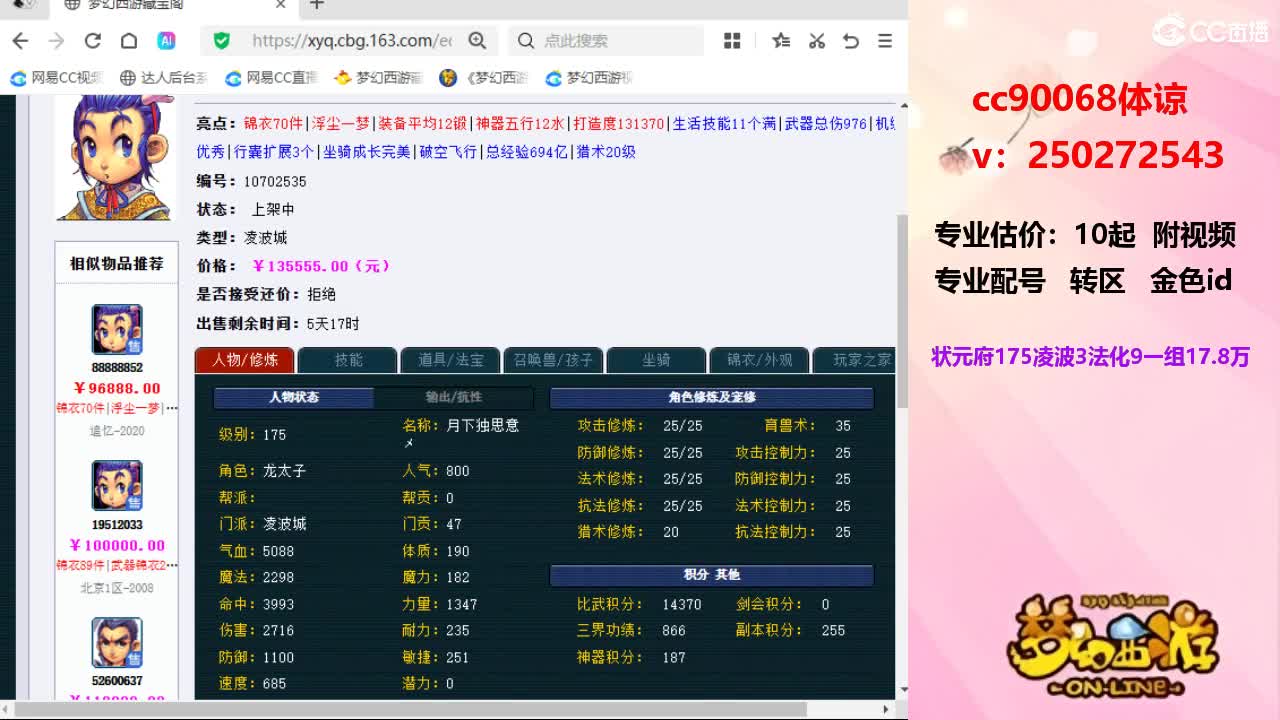Click the highlight tag 锦衣70件
This screenshot has width=1280, height=720.
coord(273,124)
